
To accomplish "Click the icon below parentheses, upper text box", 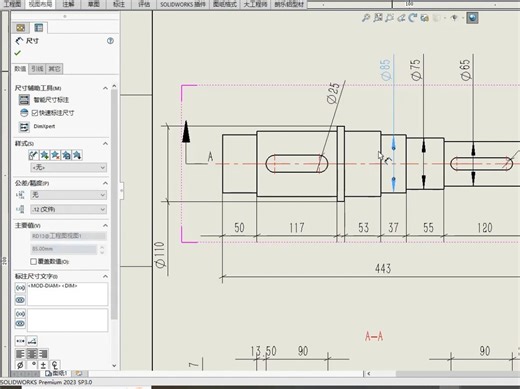I will tap(20, 300).
